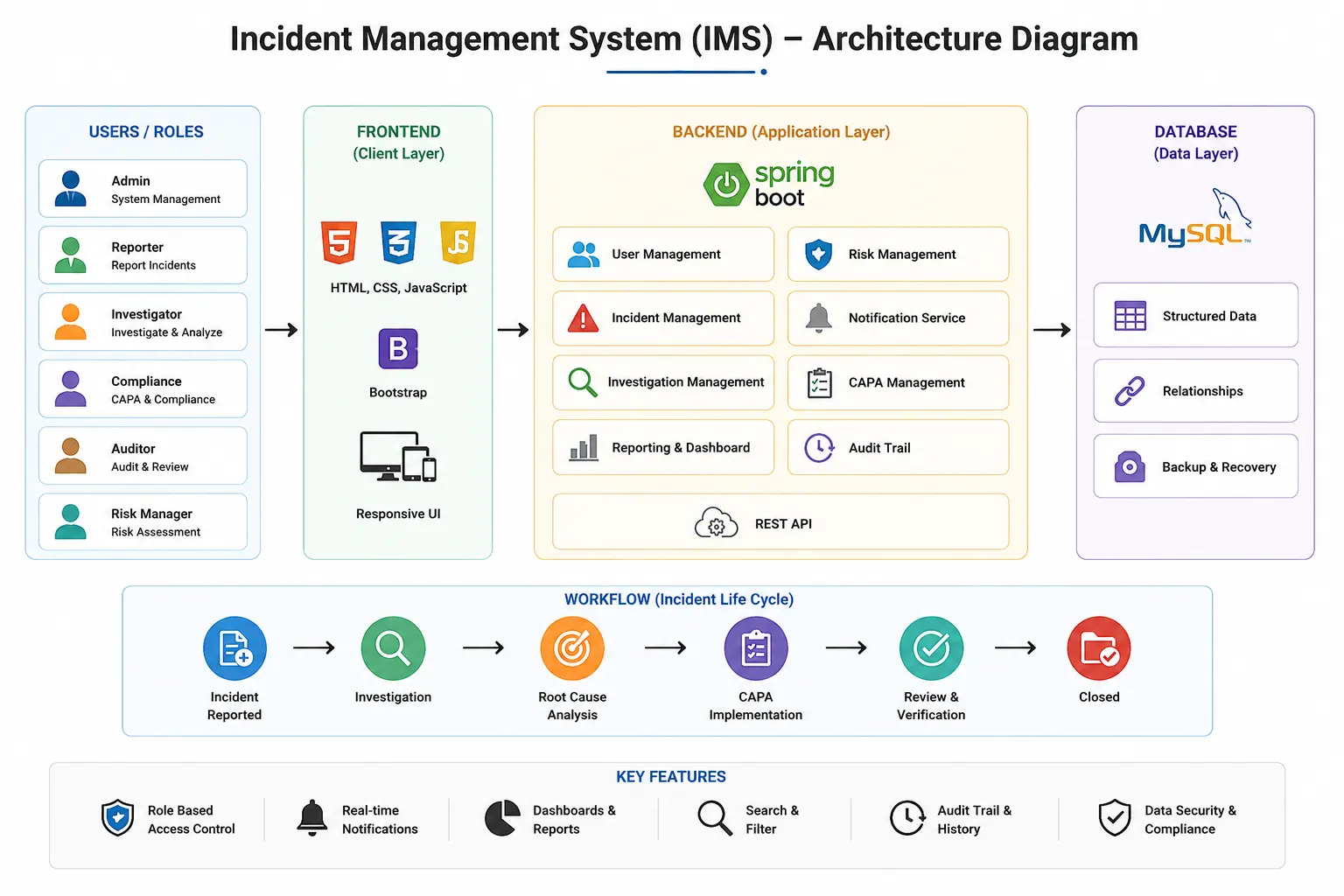This screenshot has height=896, width=1344.
Task: Click the Role Based Access Control shield
Action: [x=118, y=818]
